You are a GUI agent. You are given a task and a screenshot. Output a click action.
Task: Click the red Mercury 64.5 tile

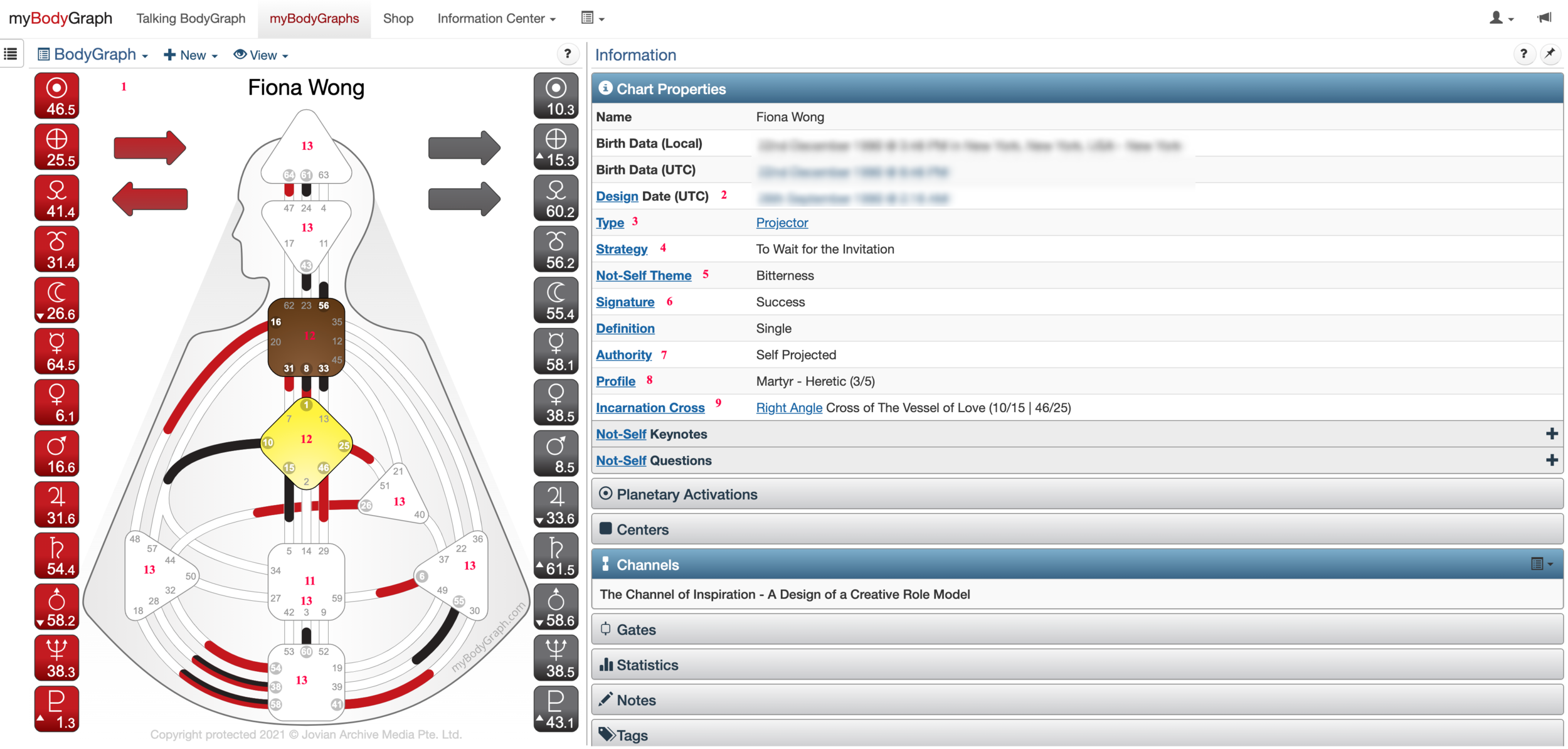(x=56, y=351)
